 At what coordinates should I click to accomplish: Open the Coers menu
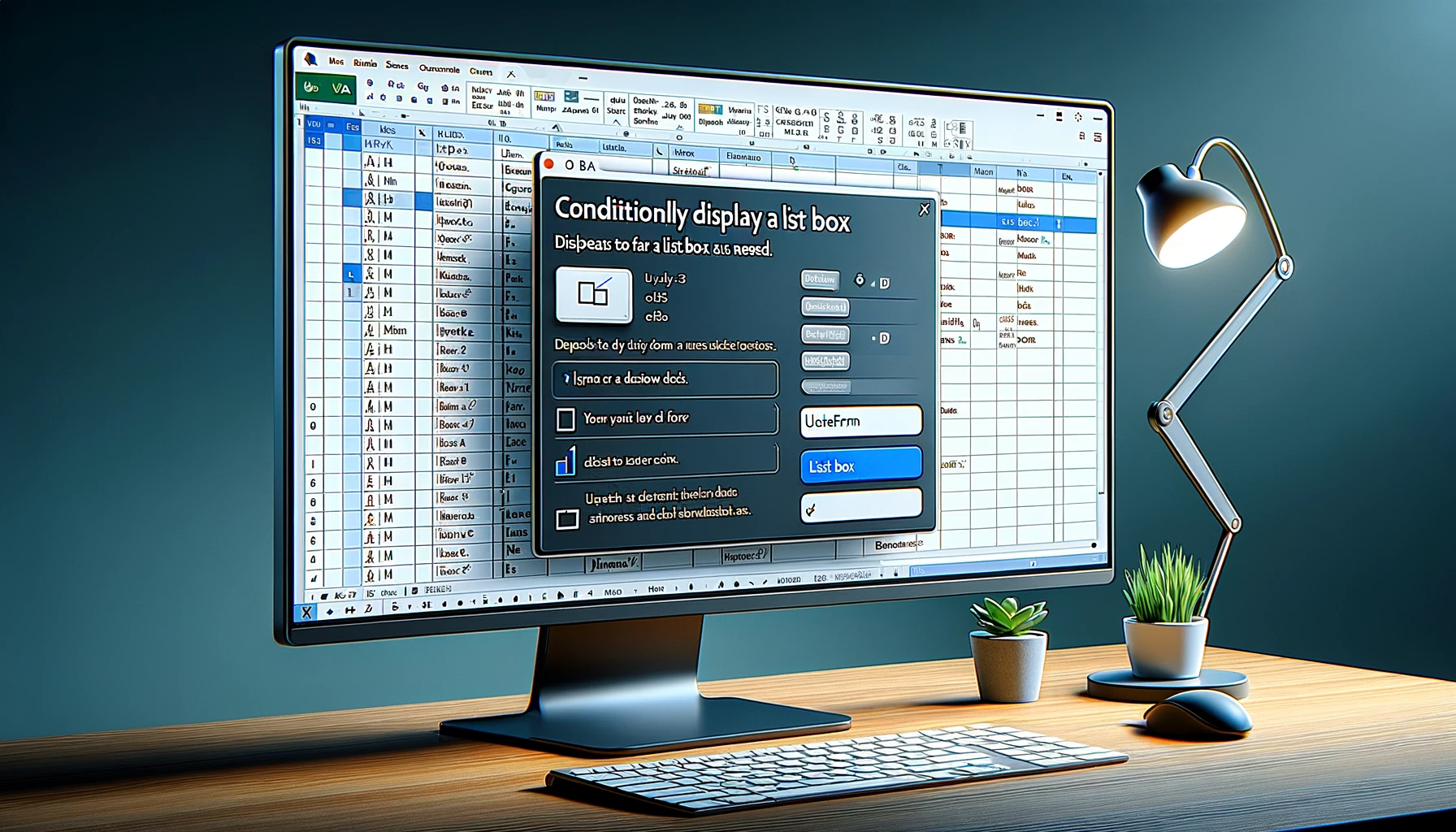[x=481, y=71]
